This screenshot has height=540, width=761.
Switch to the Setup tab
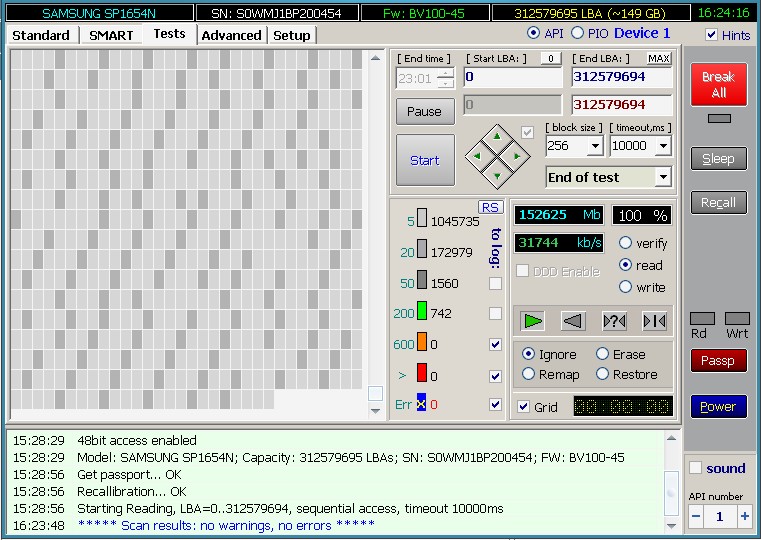[x=292, y=35]
